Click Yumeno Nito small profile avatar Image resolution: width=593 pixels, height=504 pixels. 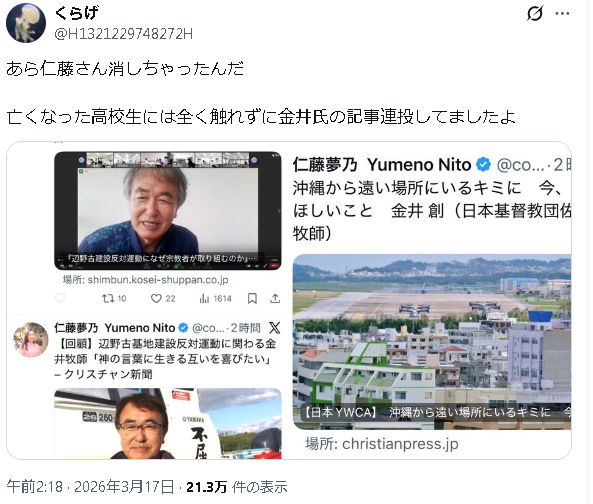[31, 340]
